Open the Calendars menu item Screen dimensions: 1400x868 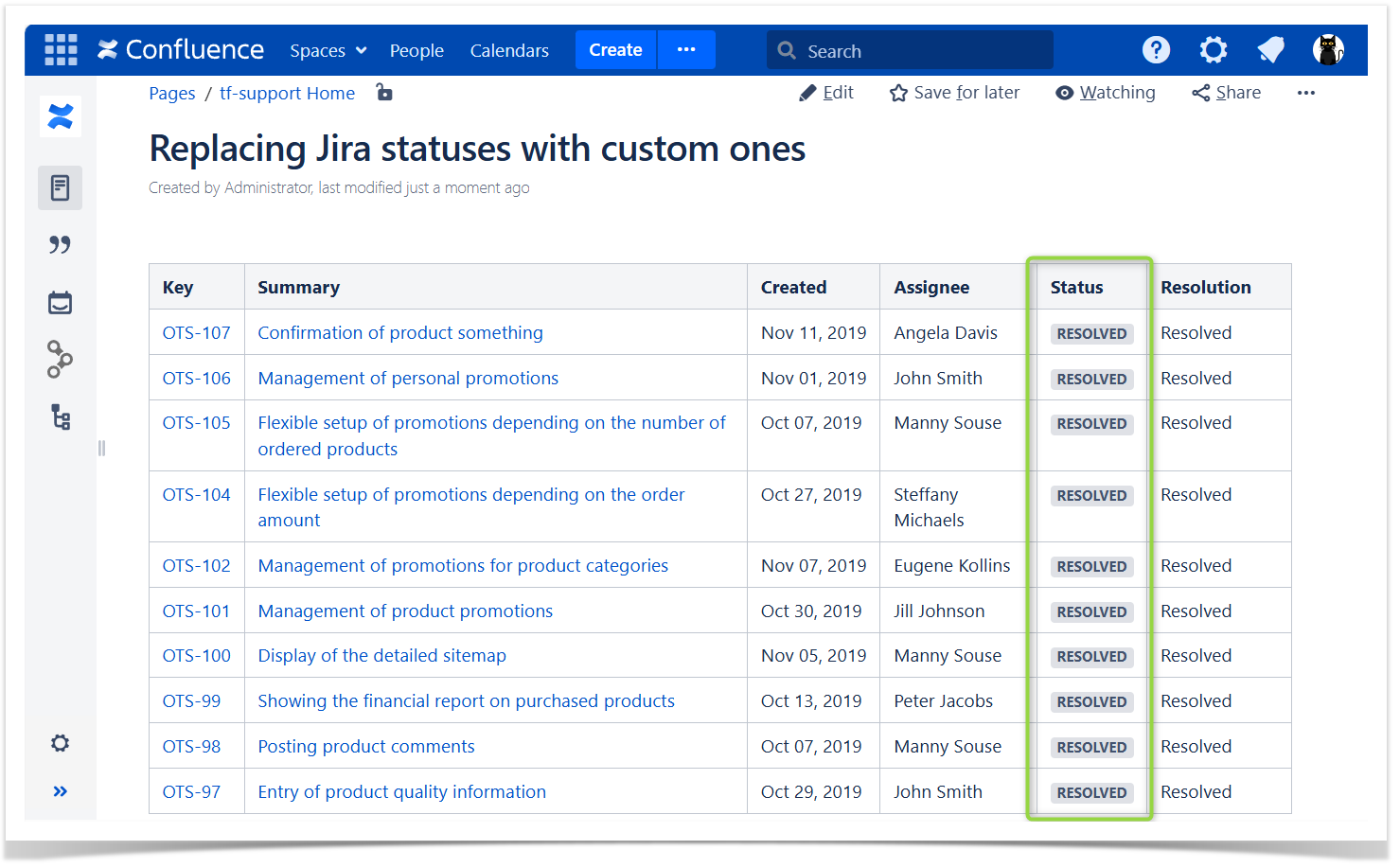(509, 51)
